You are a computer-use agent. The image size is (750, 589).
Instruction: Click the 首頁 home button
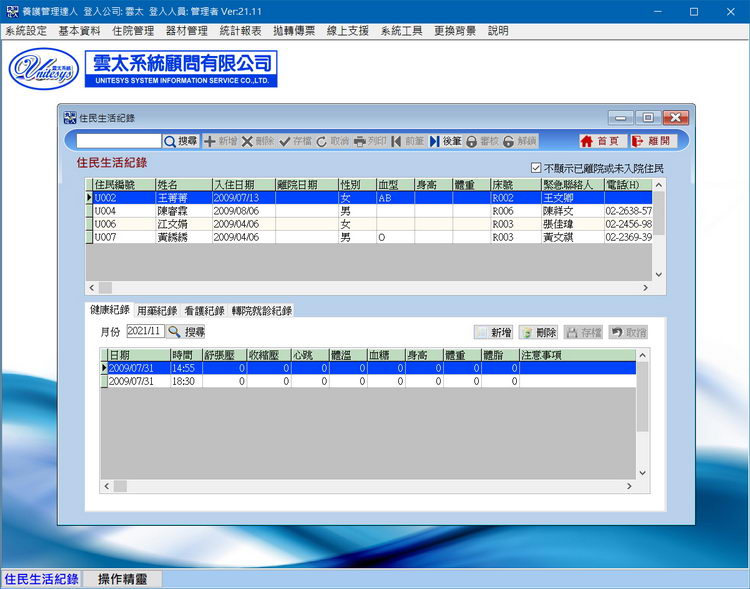(600, 142)
